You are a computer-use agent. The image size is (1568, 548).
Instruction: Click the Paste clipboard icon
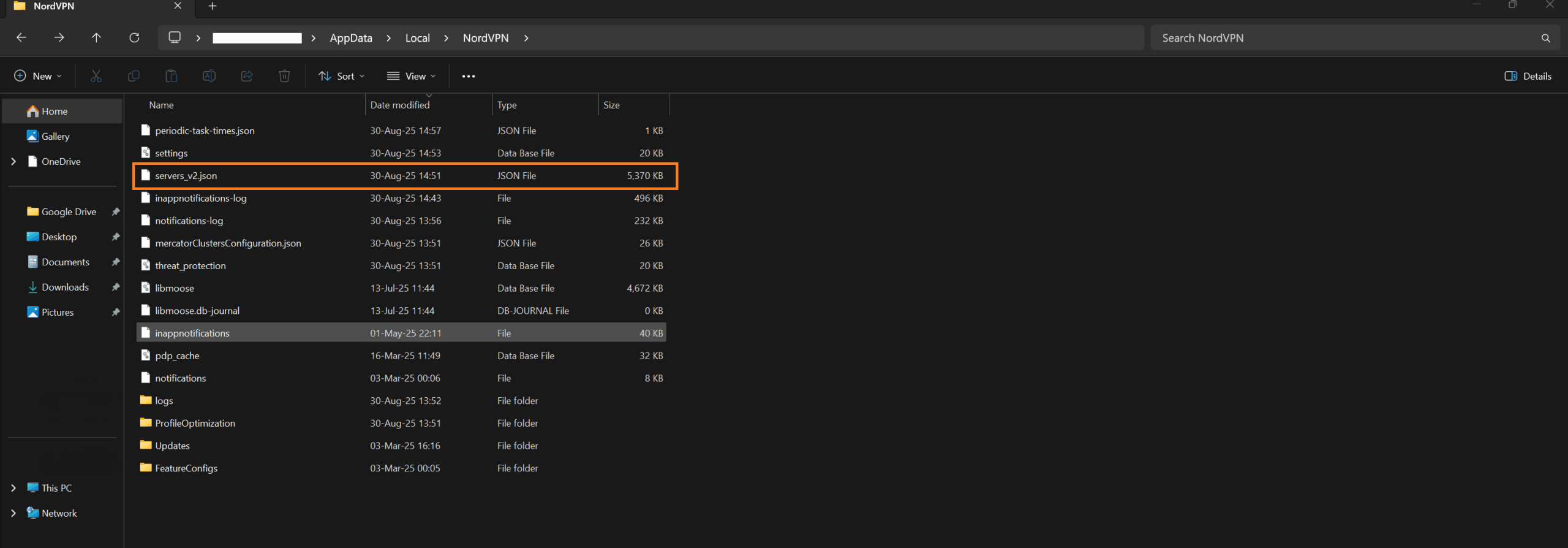pyautogui.click(x=171, y=76)
